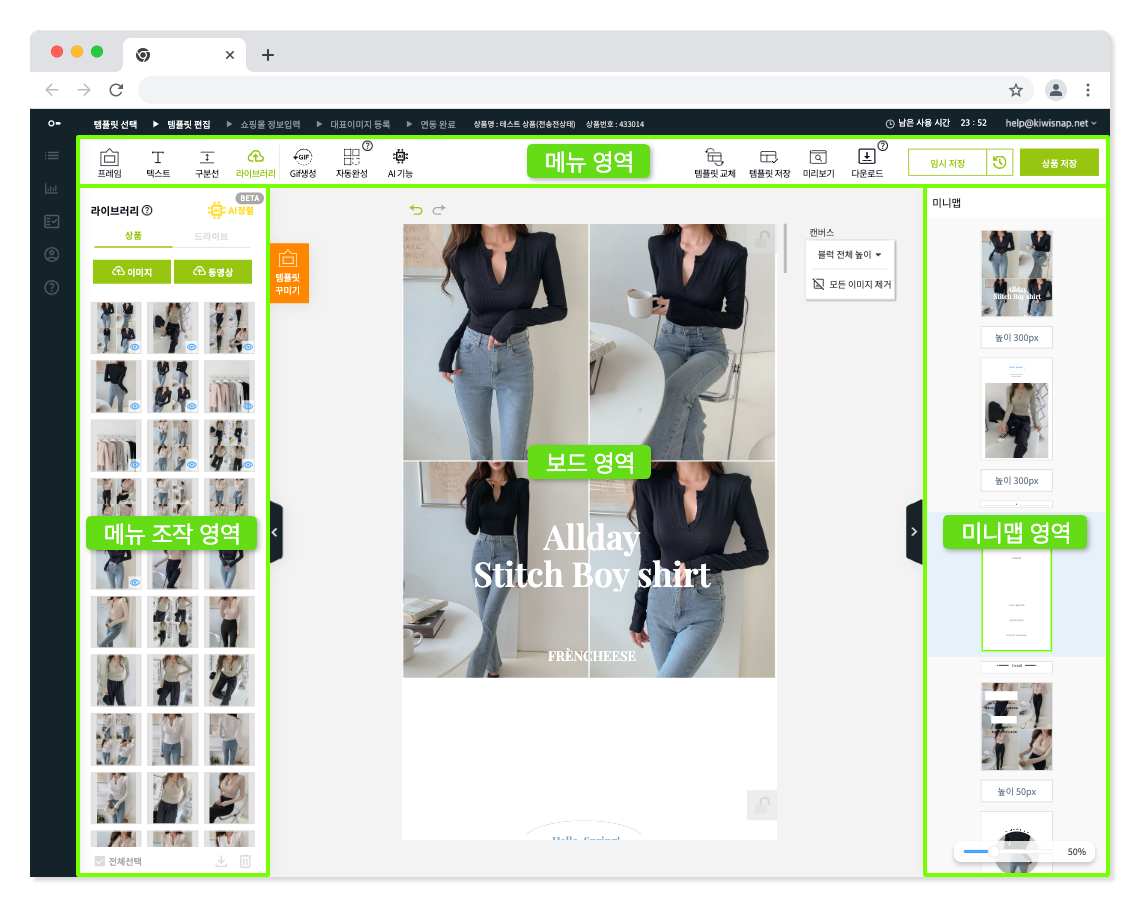Image resolution: width=1140 pixels, height=907 pixels.
Task: Toggle eye icon on first library thumbnail
Action: click(x=135, y=347)
